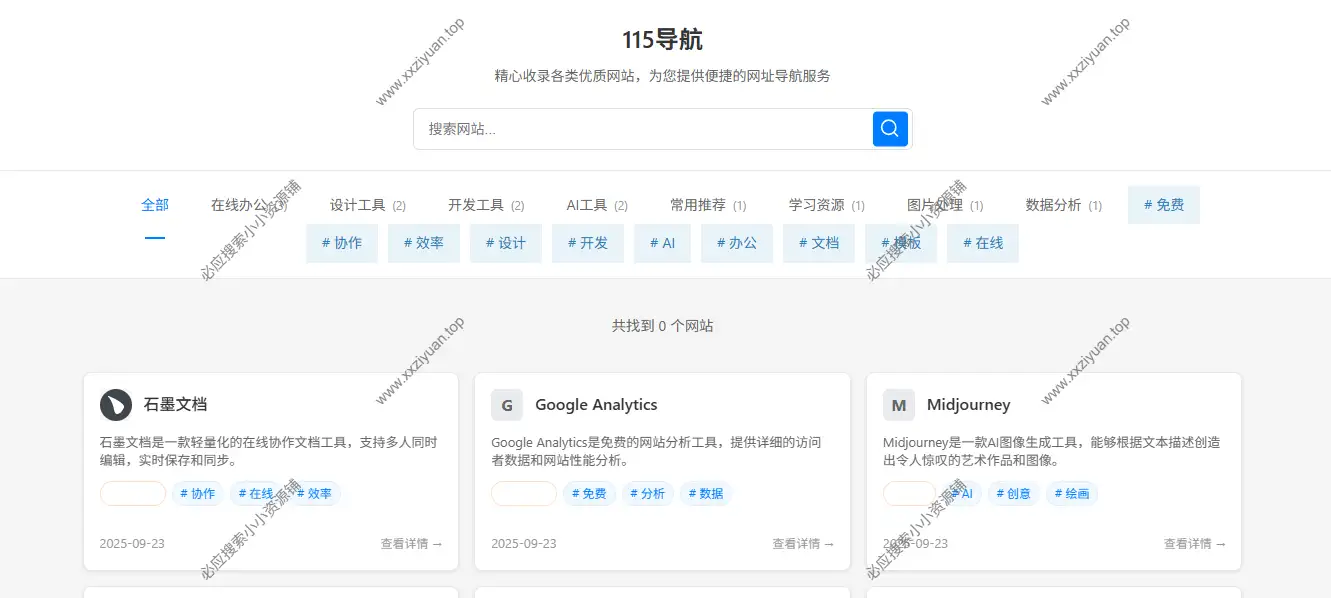
Task: Filter by the # 文档 tag
Action: [x=818, y=243]
